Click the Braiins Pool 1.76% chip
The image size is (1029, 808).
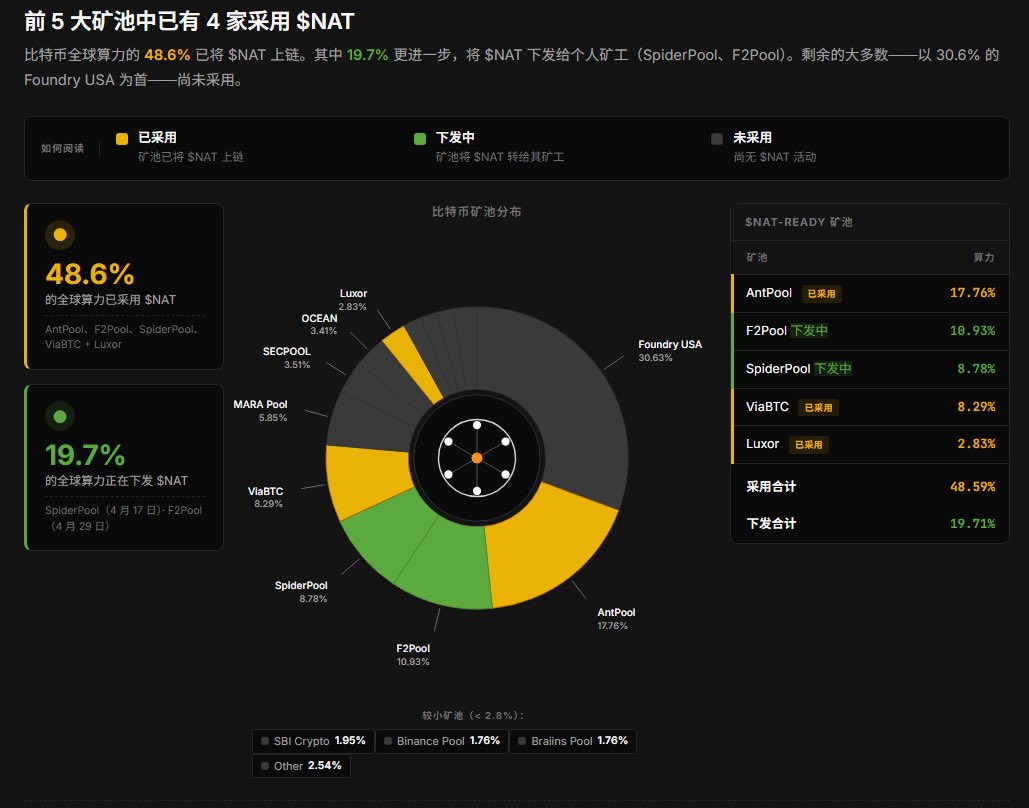(x=573, y=741)
